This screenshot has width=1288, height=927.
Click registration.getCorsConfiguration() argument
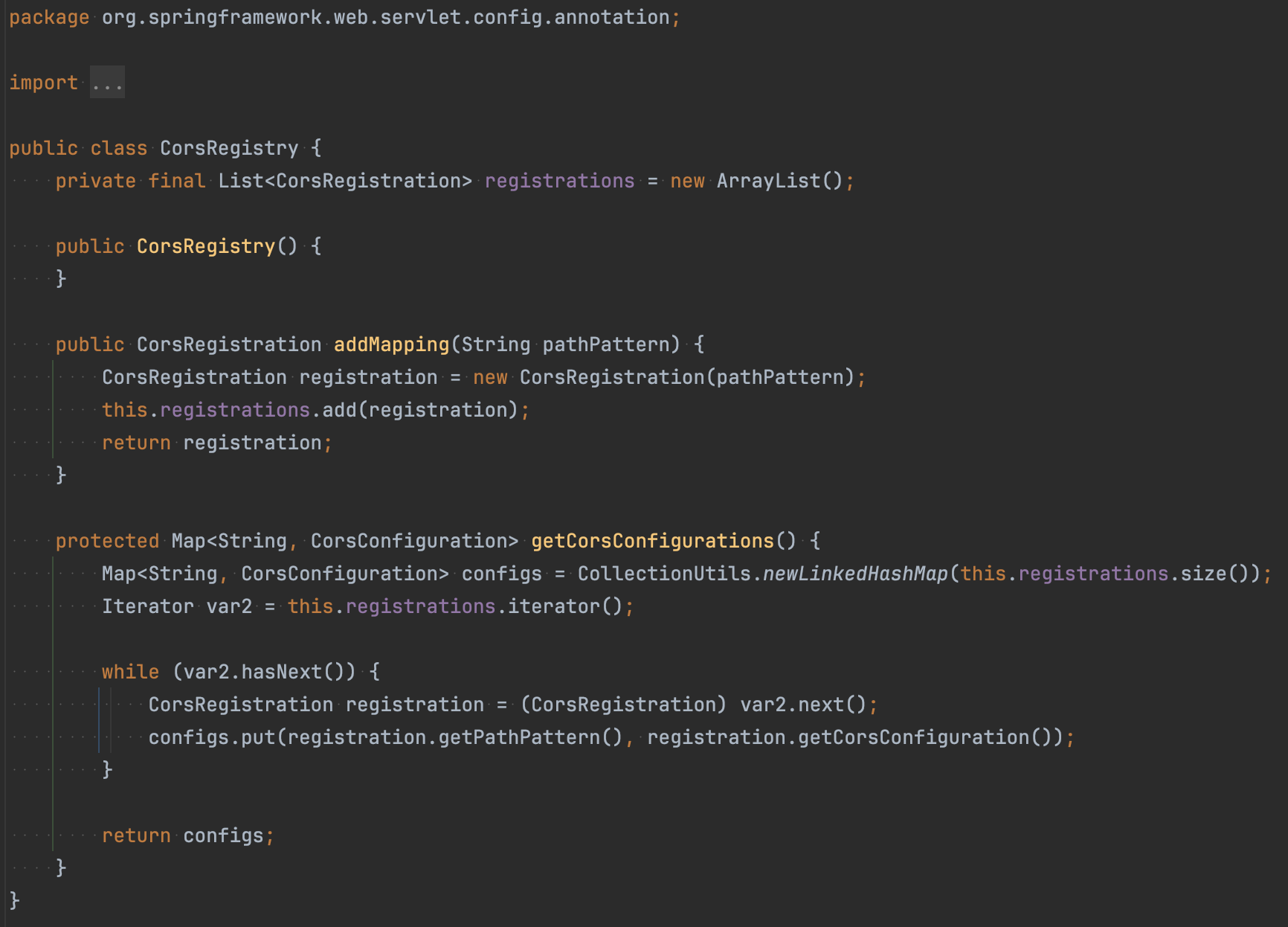pyautogui.click(x=850, y=737)
